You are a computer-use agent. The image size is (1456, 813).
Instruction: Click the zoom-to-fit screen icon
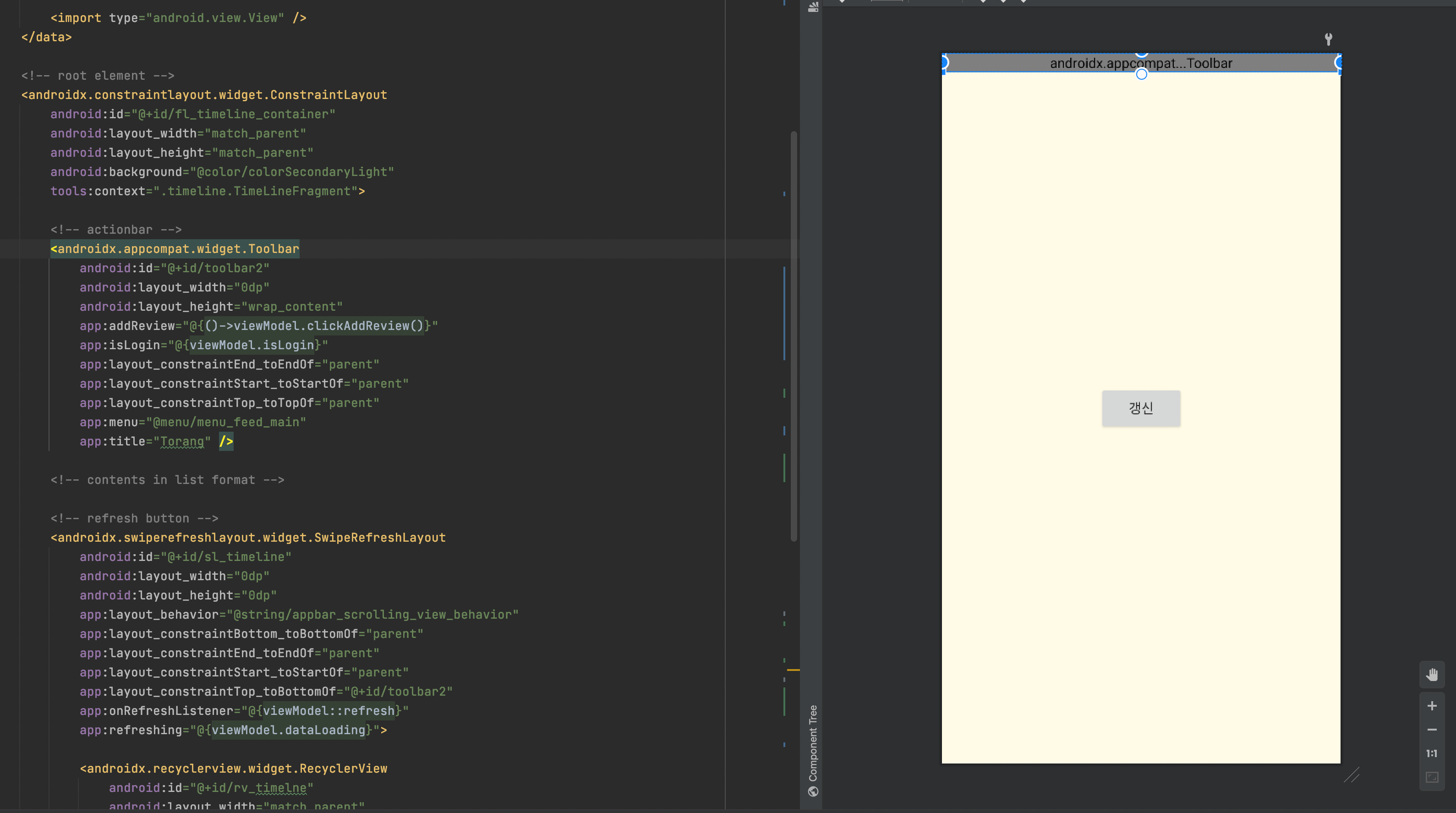[x=1431, y=777]
